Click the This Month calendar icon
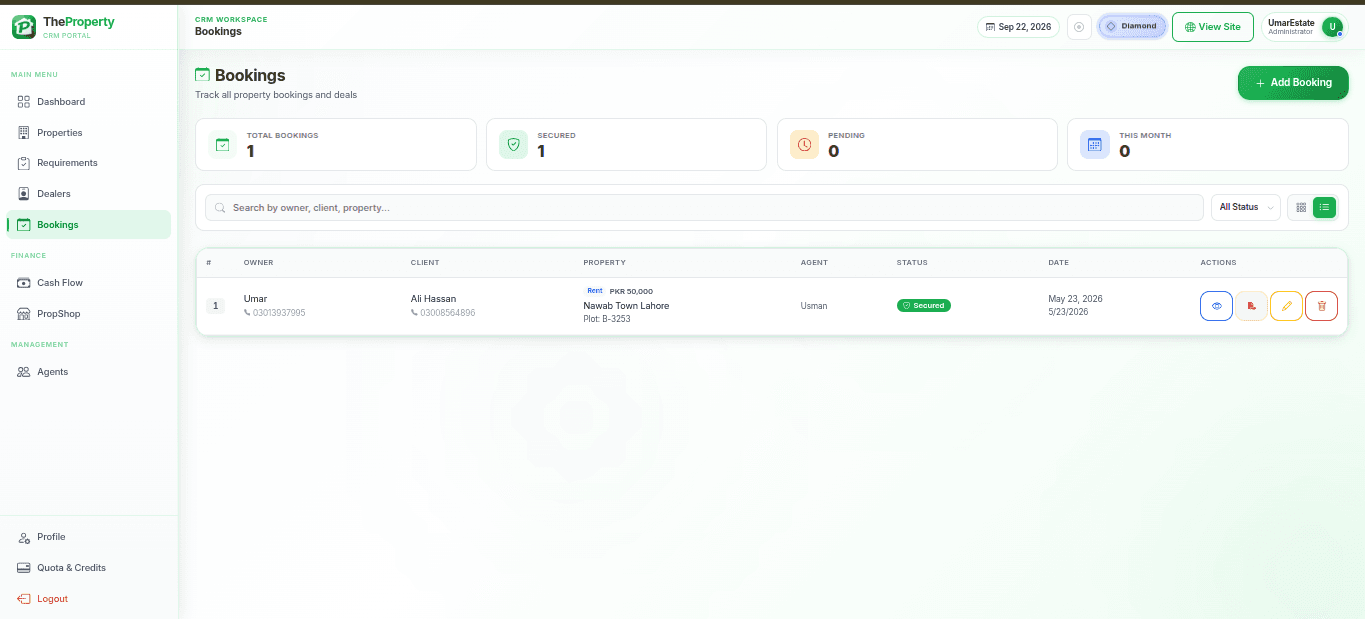Viewport: 1365px width, 619px height. pyautogui.click(x=1095, y=145)
